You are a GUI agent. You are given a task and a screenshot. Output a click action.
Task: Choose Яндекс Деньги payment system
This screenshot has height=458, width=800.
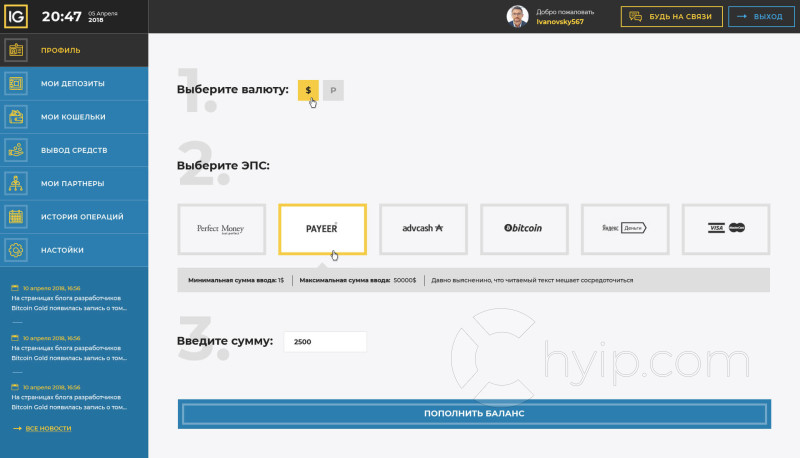click(625, 229)
